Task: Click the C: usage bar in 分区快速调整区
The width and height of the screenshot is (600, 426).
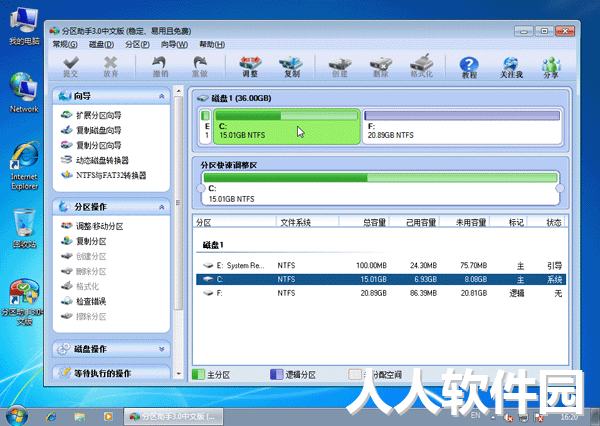Action: (x=380, y=178)
